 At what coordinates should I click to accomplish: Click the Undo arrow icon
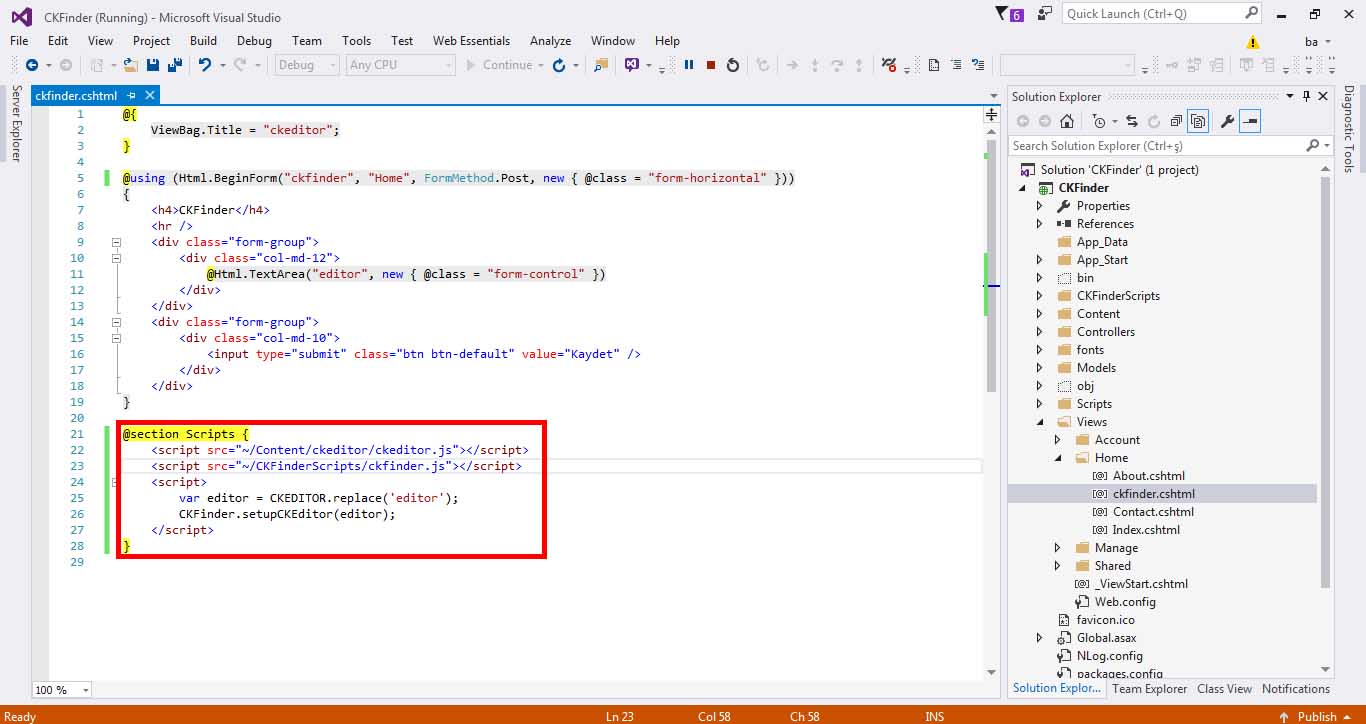click(x=205, y=65)
